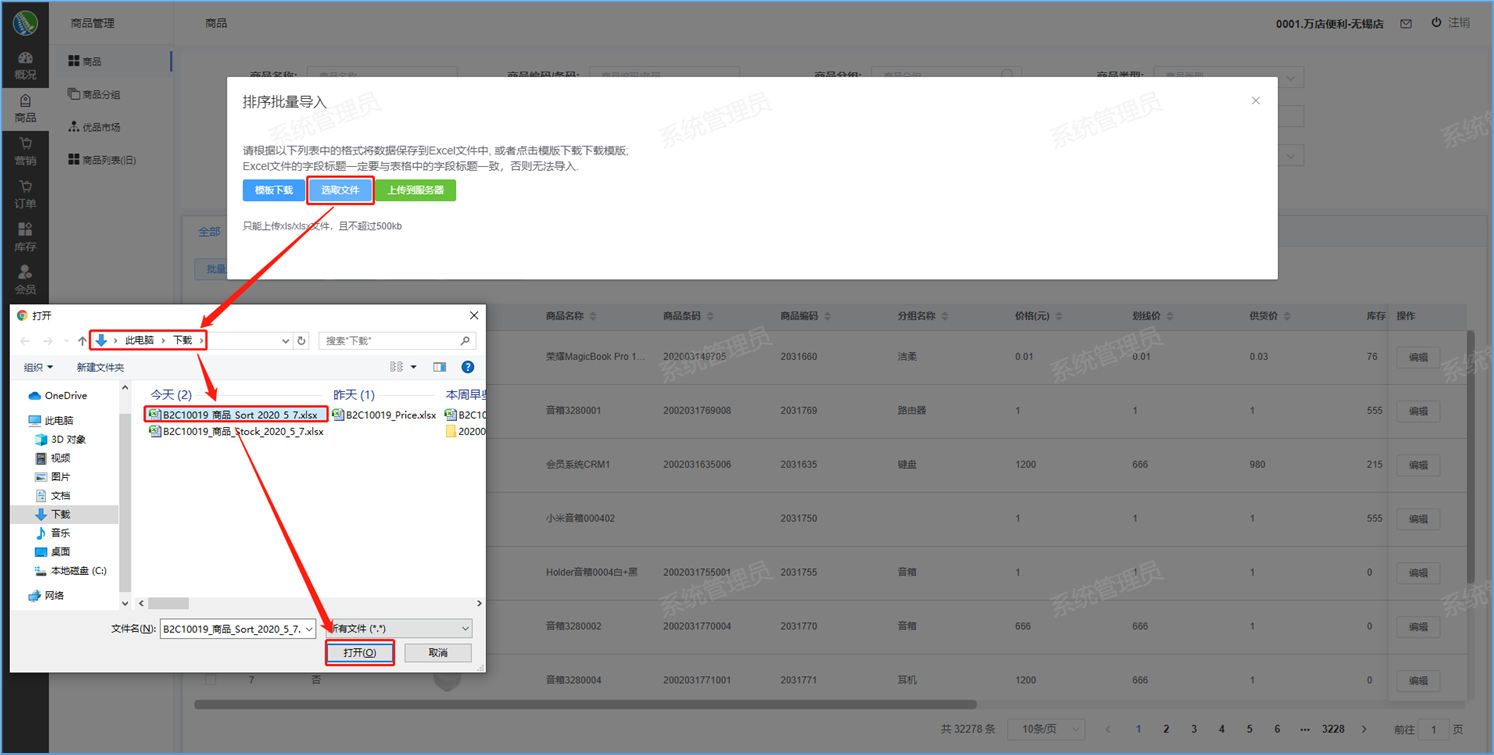Click 新建文件夹 in file dialog toolbar
The height and width of the screenshot is (755, 1494).
point(101,367)
